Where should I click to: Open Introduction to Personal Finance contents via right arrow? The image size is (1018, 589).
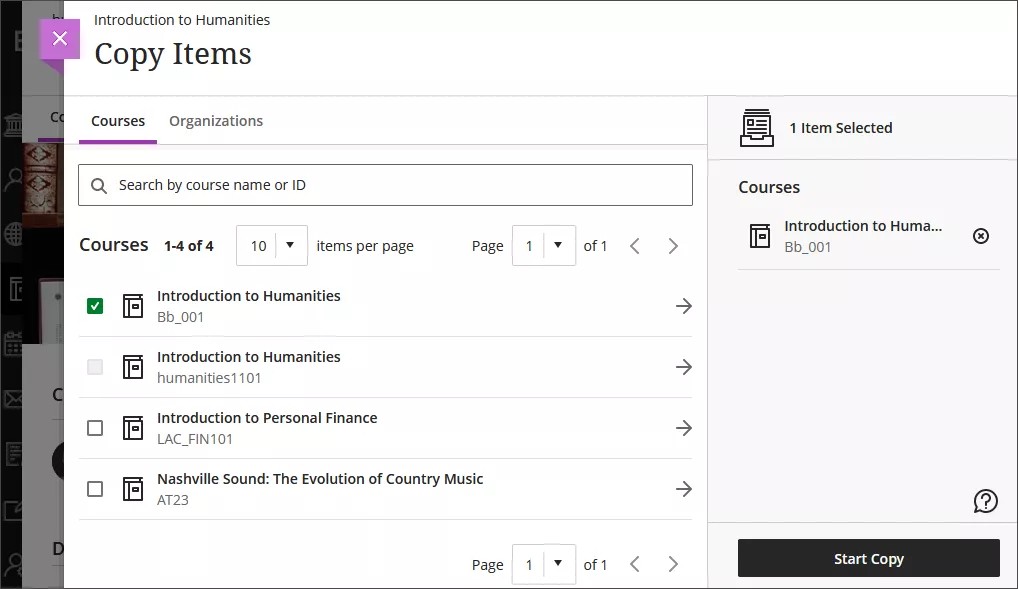click(x=684, y=428)
